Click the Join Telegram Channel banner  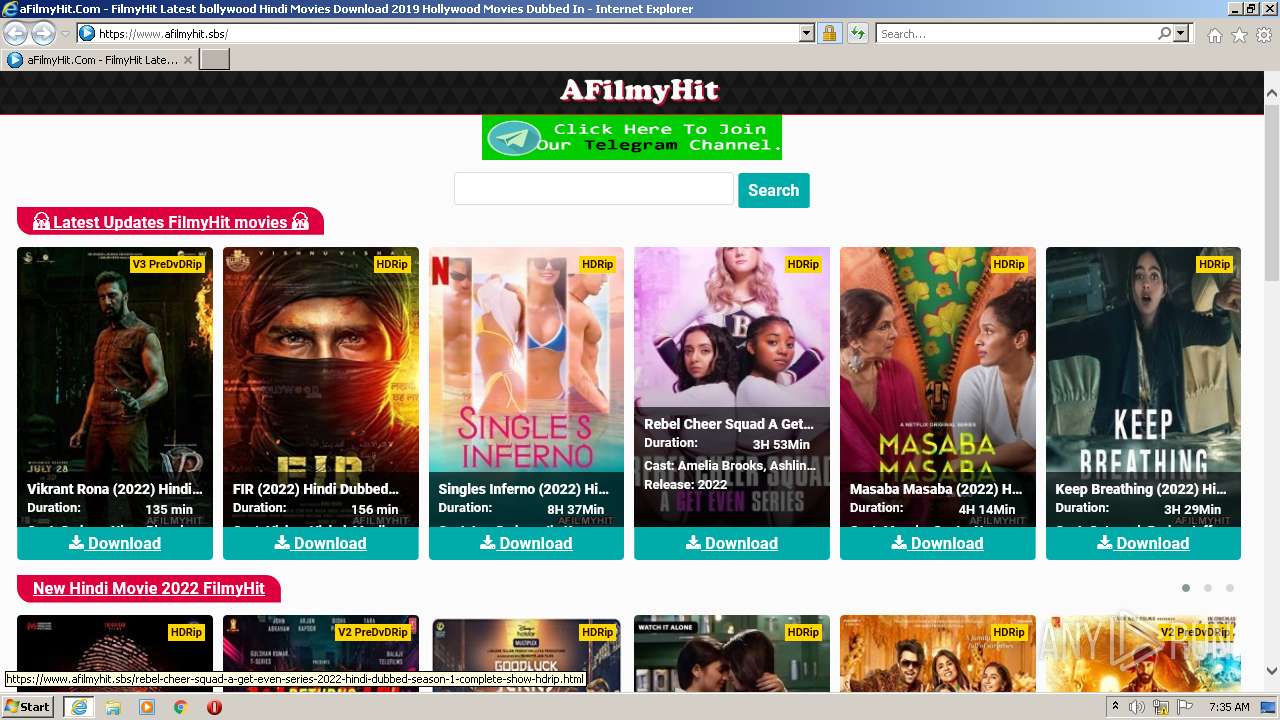point(632,137)
